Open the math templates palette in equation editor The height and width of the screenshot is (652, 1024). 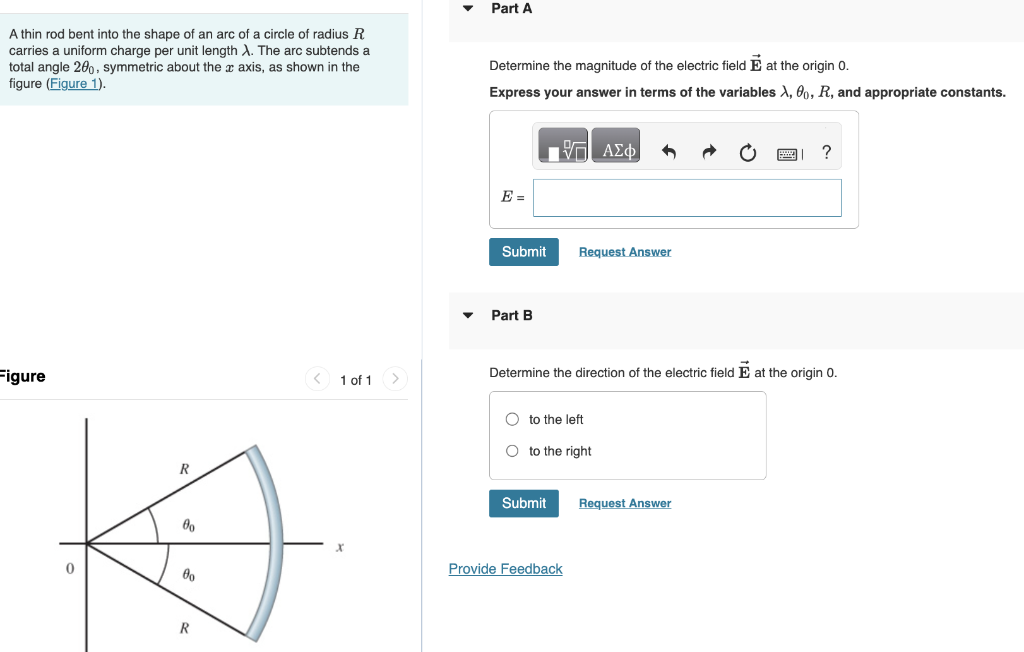click(x=560, y=144)
